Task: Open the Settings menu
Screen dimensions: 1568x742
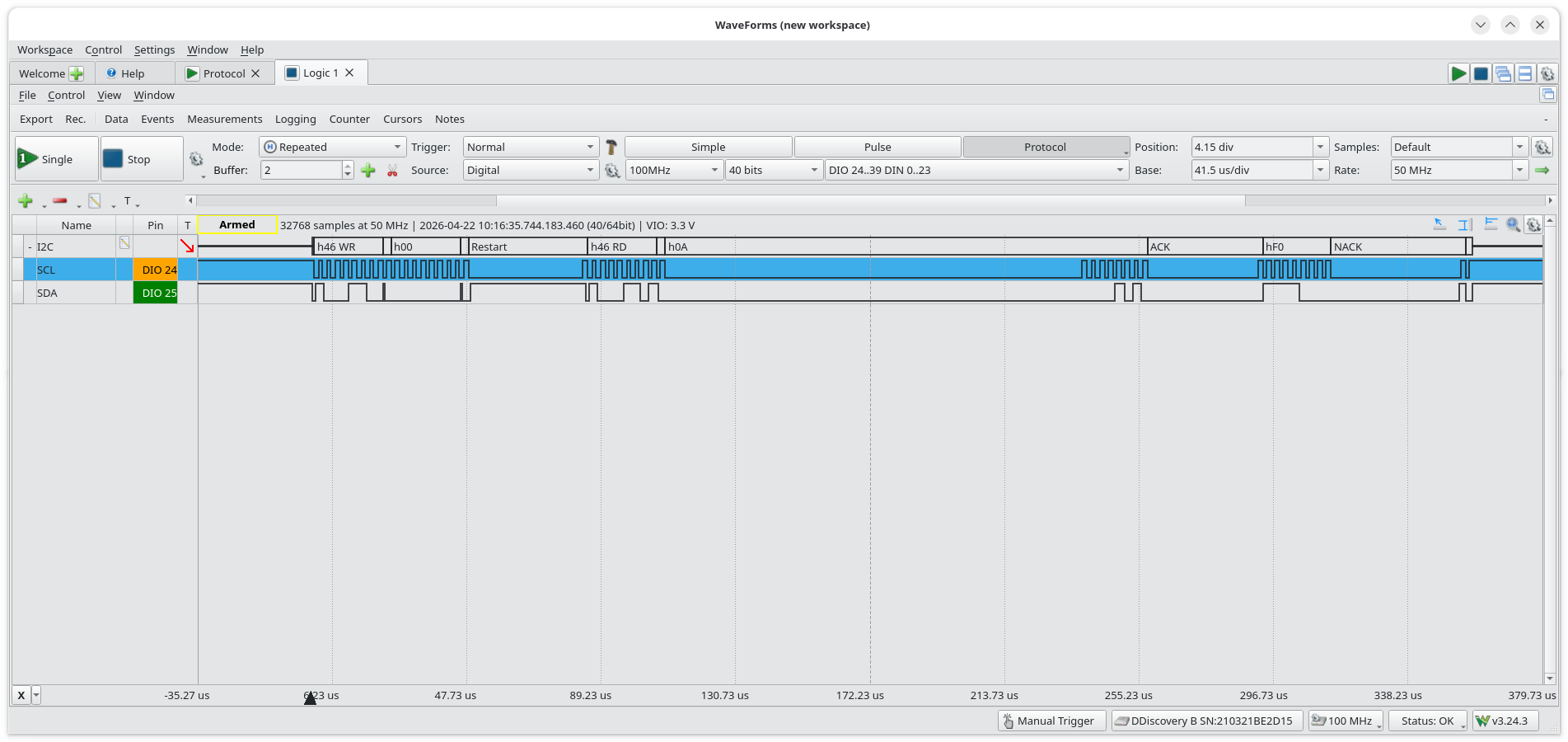Action: (x=154, y=49)
